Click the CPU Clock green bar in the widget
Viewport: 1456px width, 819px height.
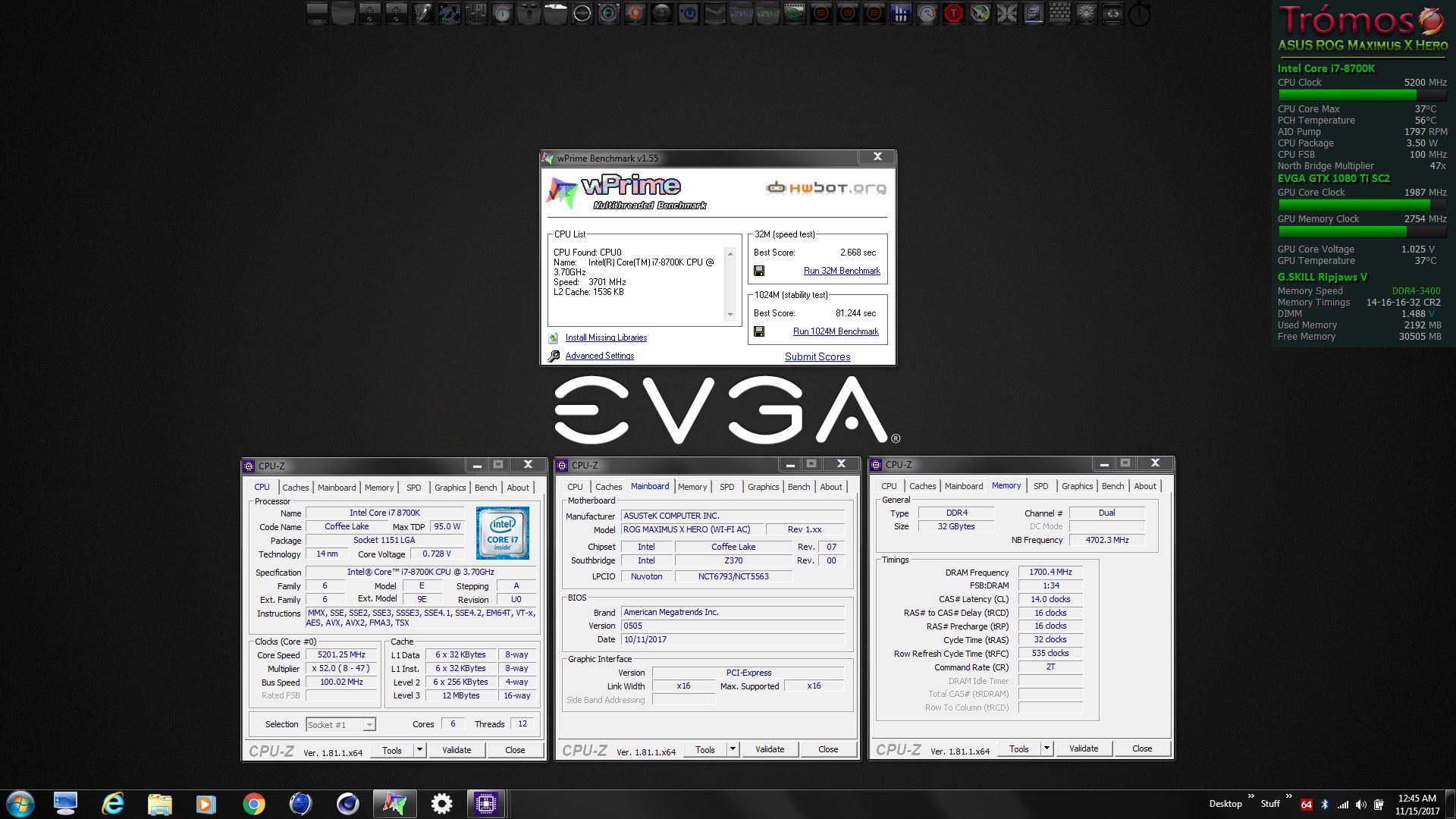tap(1361, 95)
